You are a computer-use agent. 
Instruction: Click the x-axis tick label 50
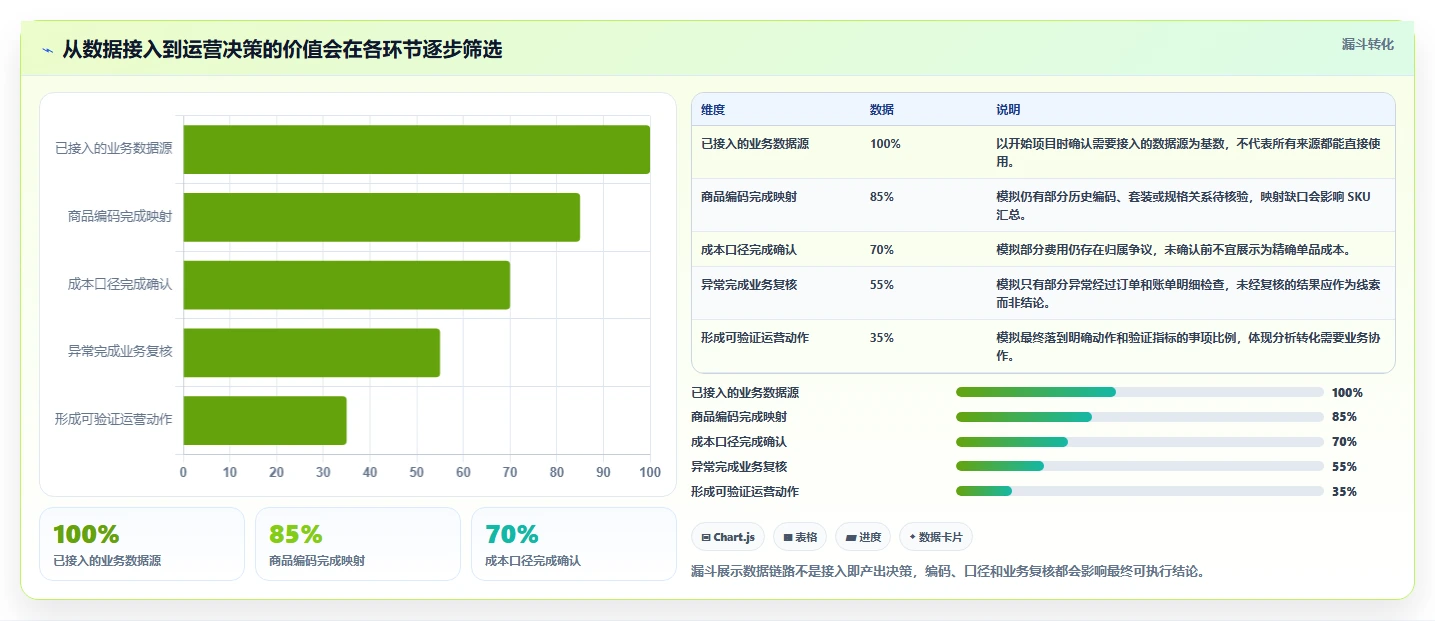click(417, 472)
